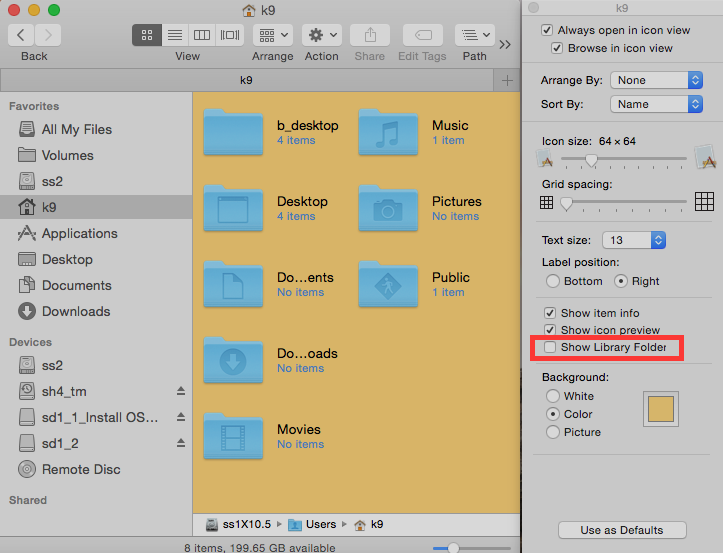Viewport: 723px width, 553px height.
Task: Select the k9 tab in tab bar
Action: coord(246,80)
